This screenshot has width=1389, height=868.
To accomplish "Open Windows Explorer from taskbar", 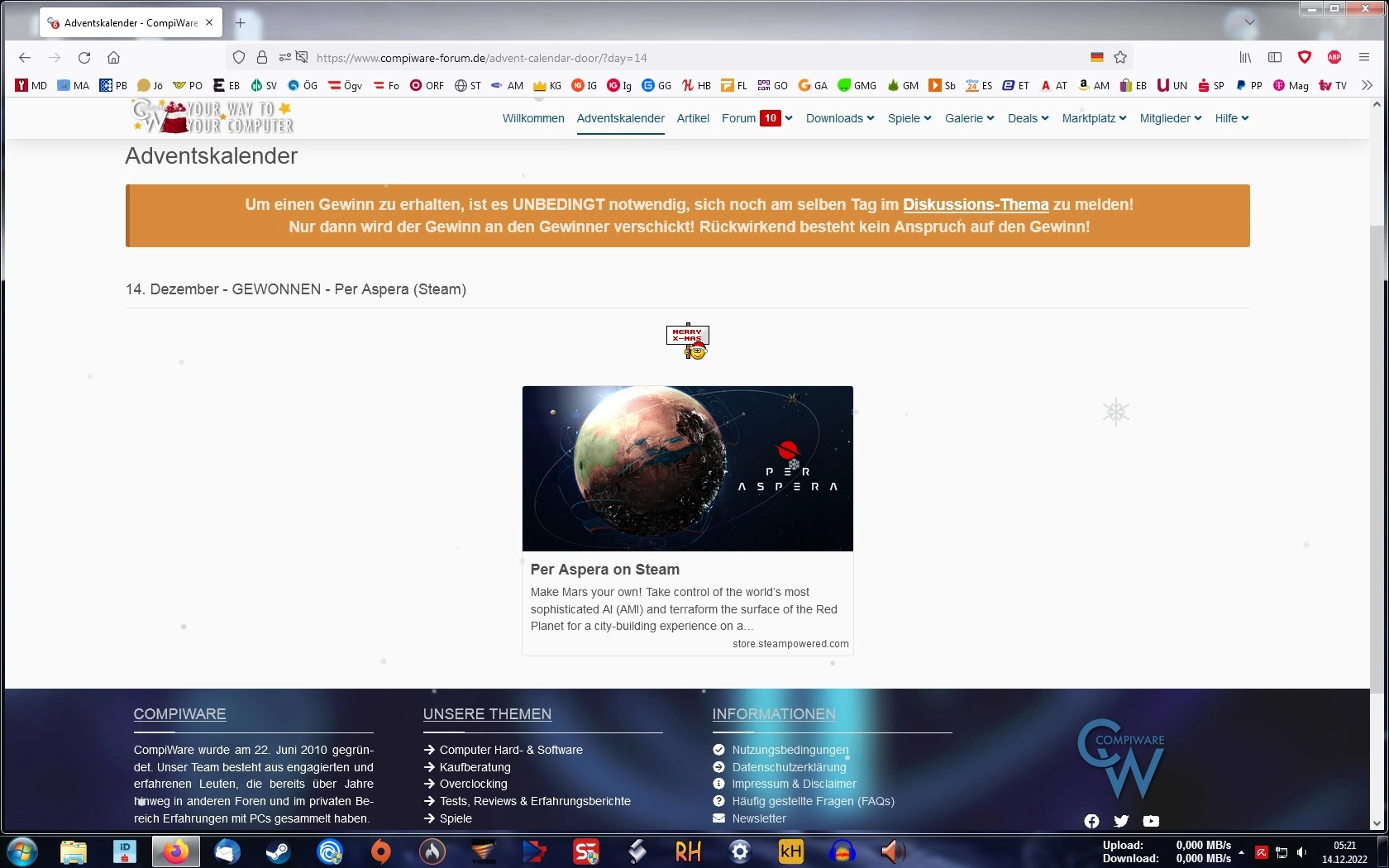I will point(74,851).
